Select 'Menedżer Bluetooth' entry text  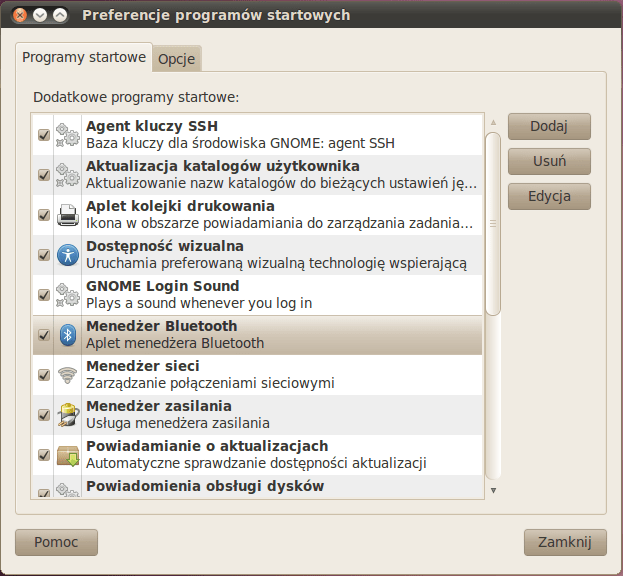(161, 326)
